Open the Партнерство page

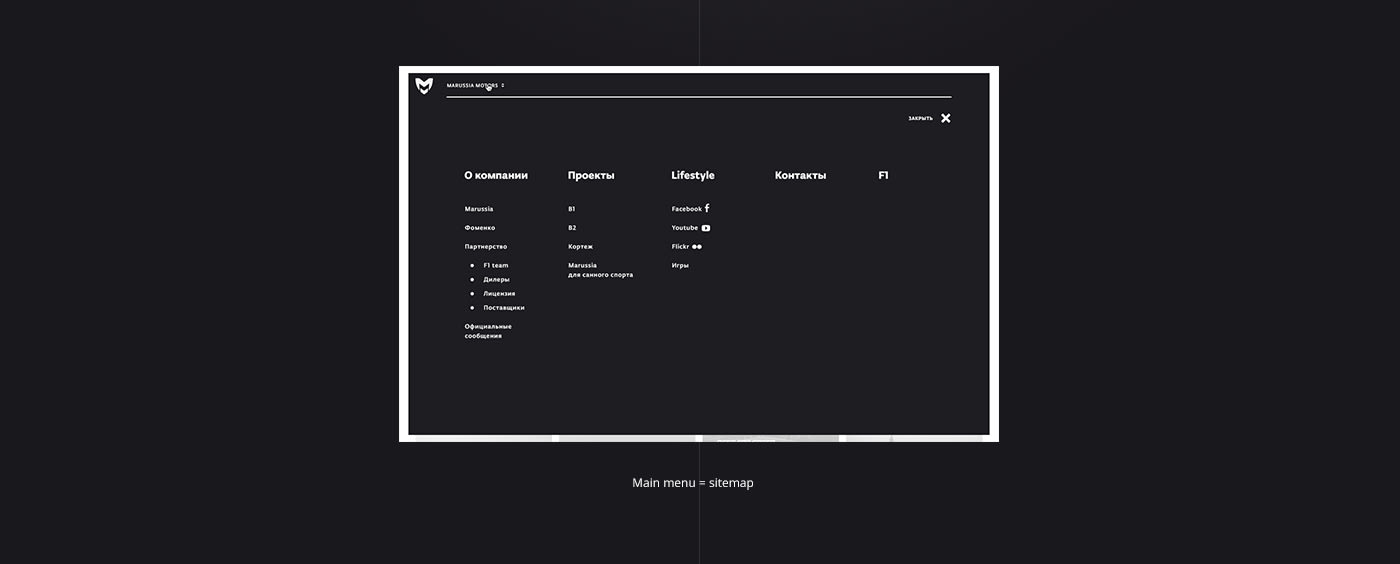pos(486,247)
